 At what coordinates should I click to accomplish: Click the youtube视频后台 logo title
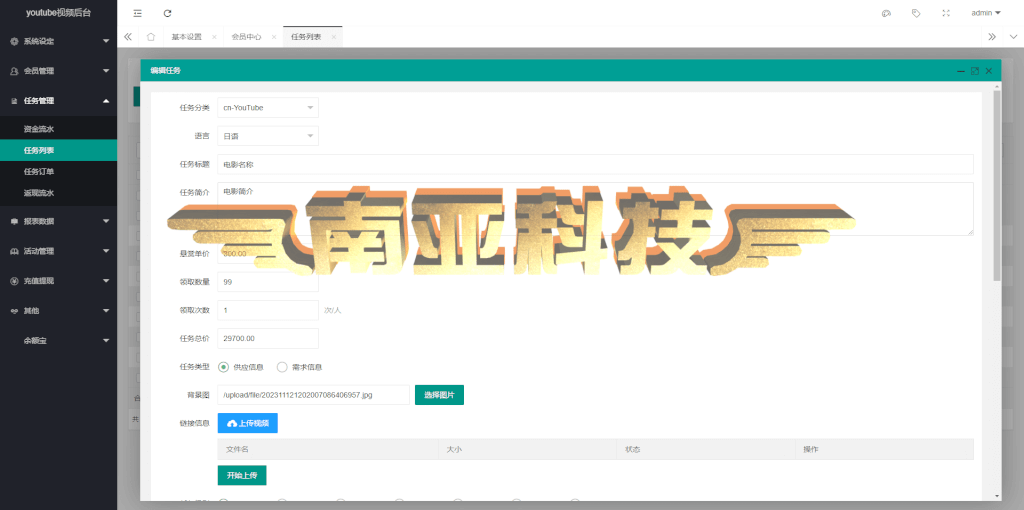point(58,13)
